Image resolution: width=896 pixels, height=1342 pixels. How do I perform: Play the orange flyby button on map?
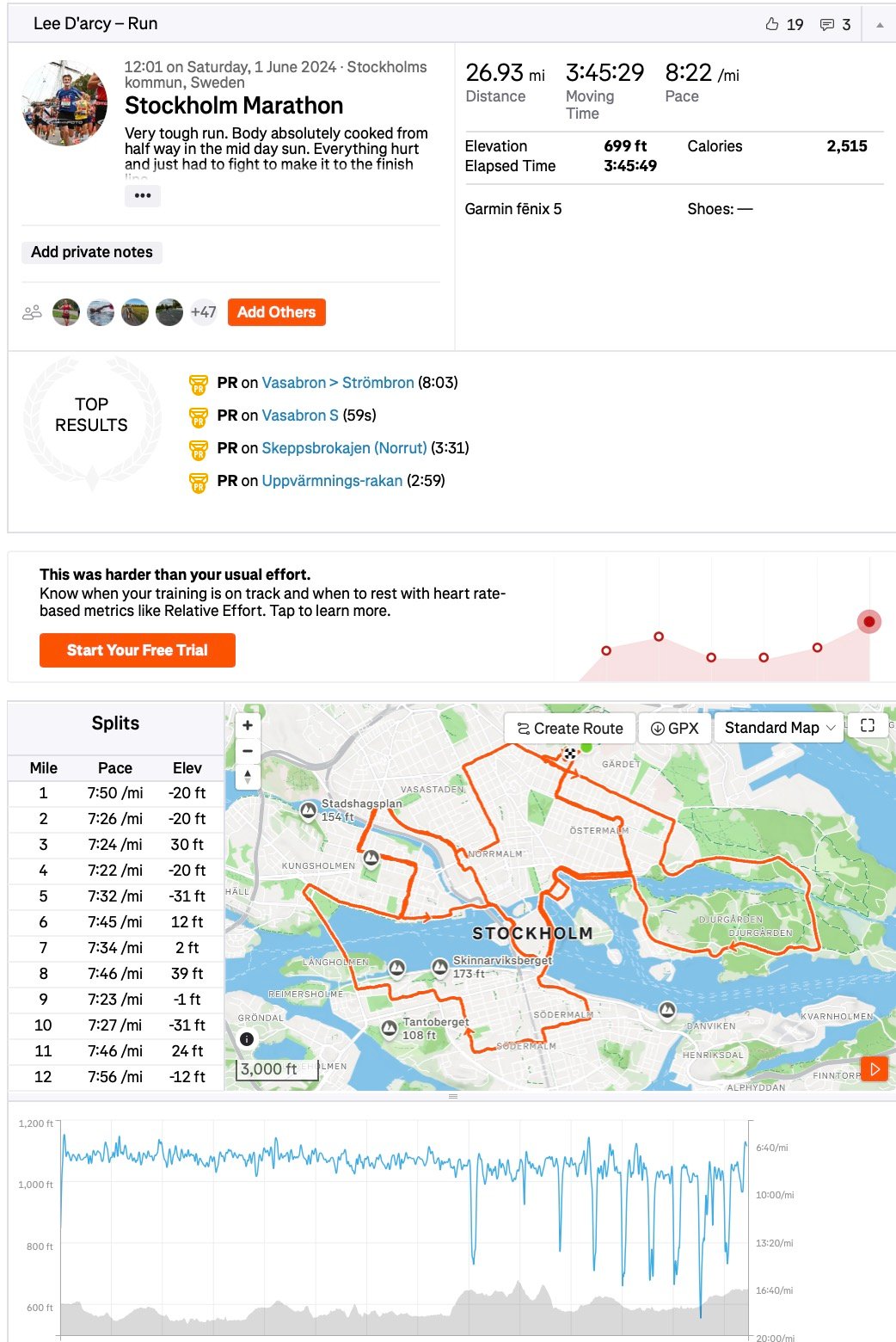(x=875, y=1069)
